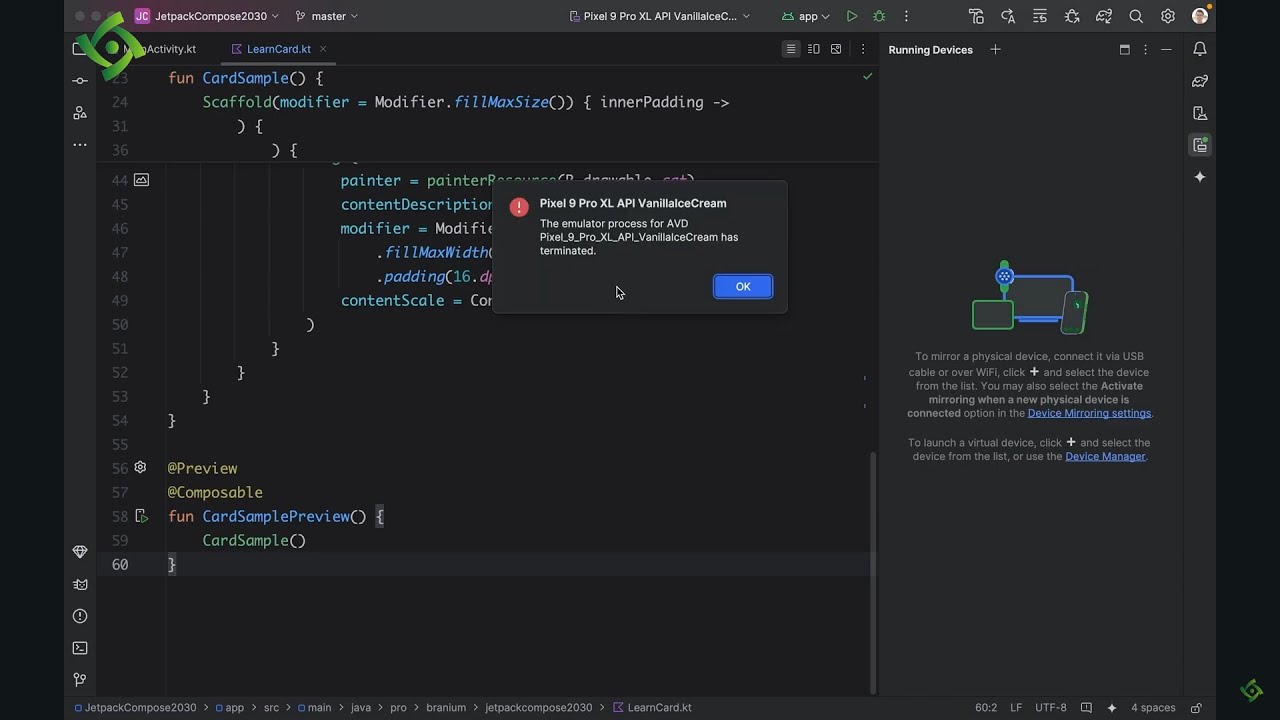This screenshot has height=720, width=1280.
Task: Open the Problems tool window icon
Action: pyautogui.click(x=80, y=616)
